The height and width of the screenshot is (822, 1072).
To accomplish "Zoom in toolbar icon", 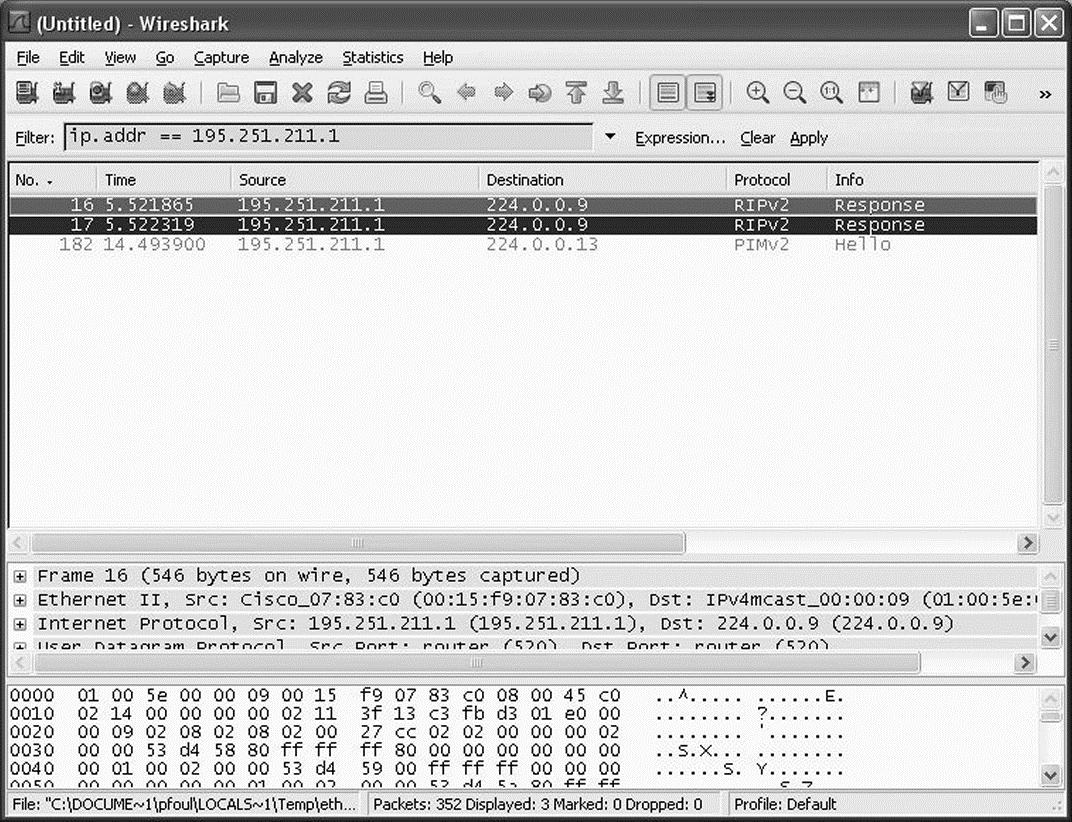I will pos(758,92).
